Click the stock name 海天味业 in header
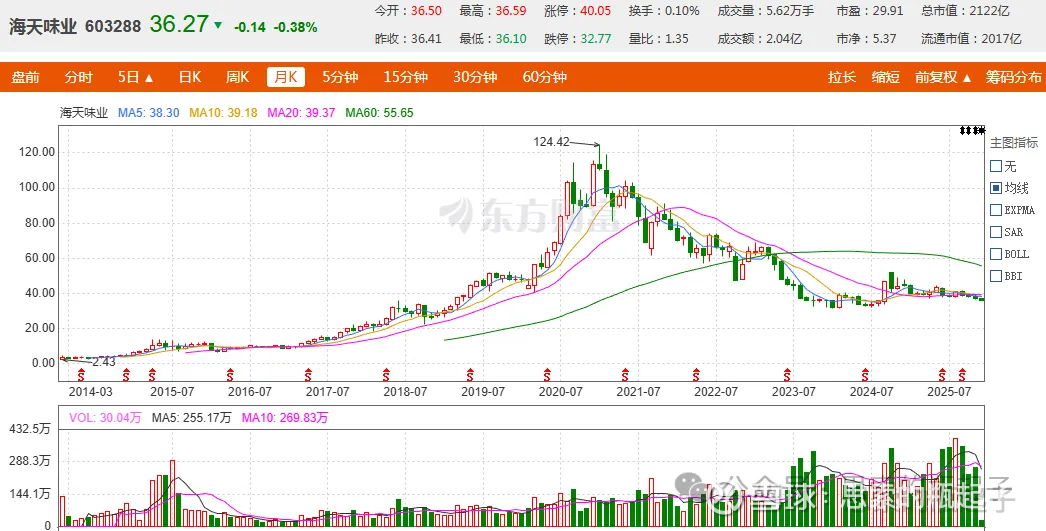The image size is (1046, 531). 43,27
